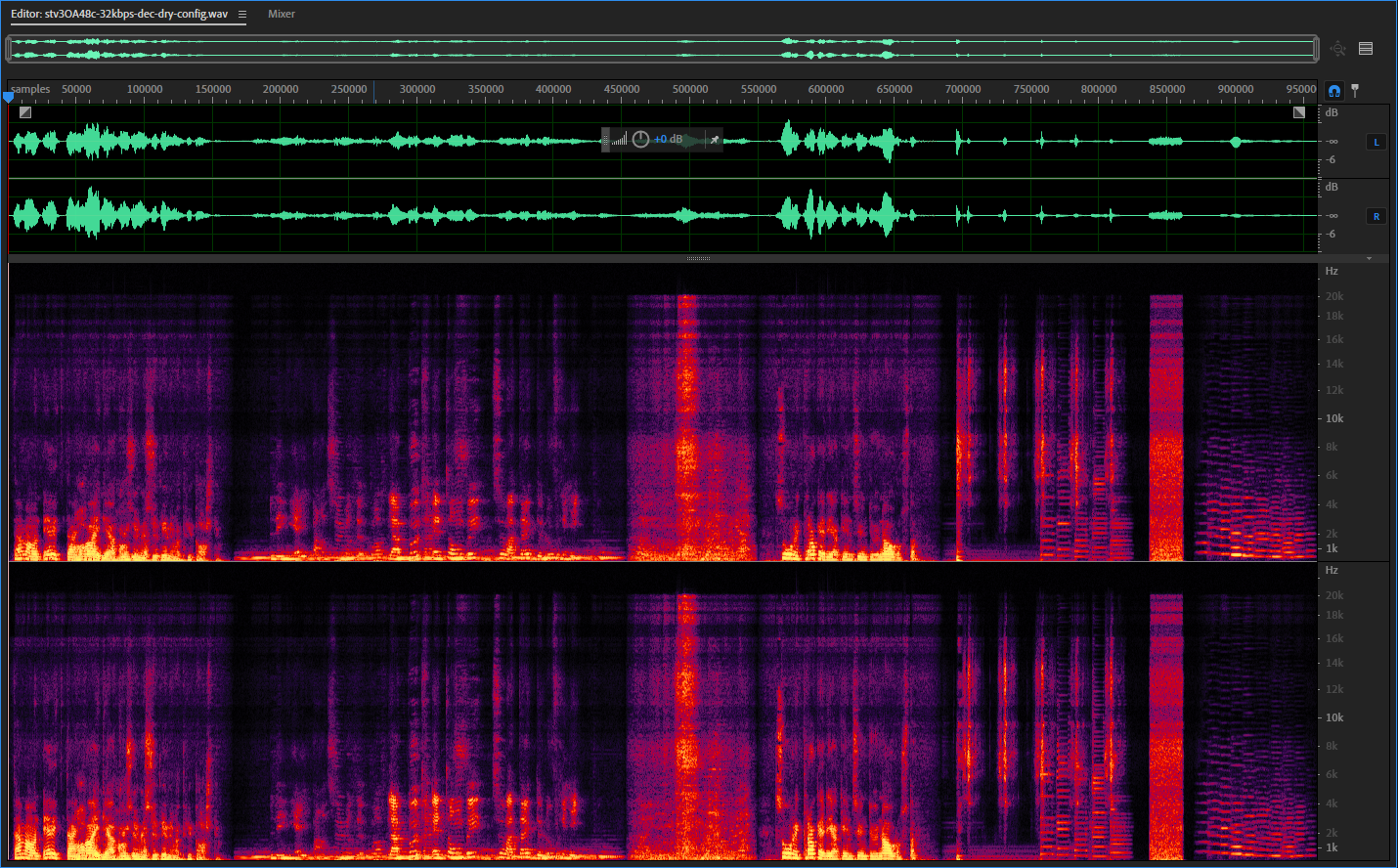The image size is (1398, 868).
Task: Solo the left channel with the L button
Action: tap(1376, 141)
